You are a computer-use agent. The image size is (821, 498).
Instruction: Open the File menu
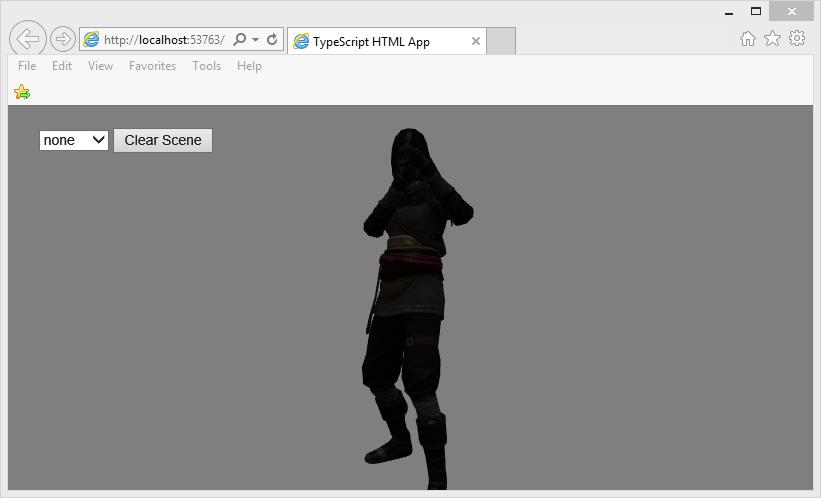[27, 66]
